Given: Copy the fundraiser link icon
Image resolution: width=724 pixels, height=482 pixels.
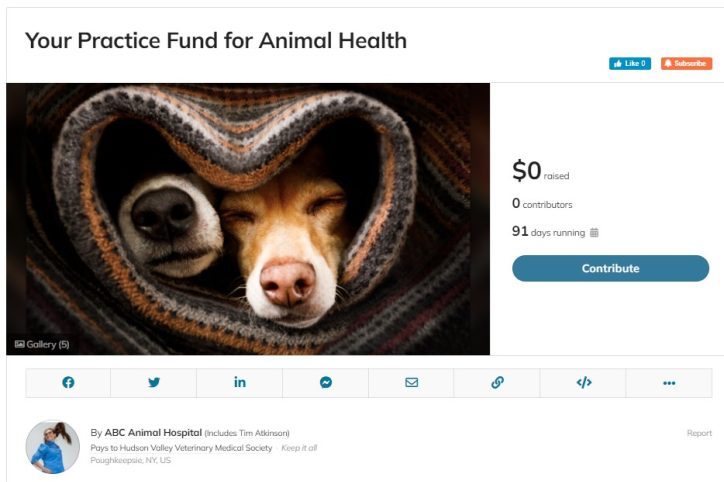Looking at the screenshot, I should click(497, 382).
